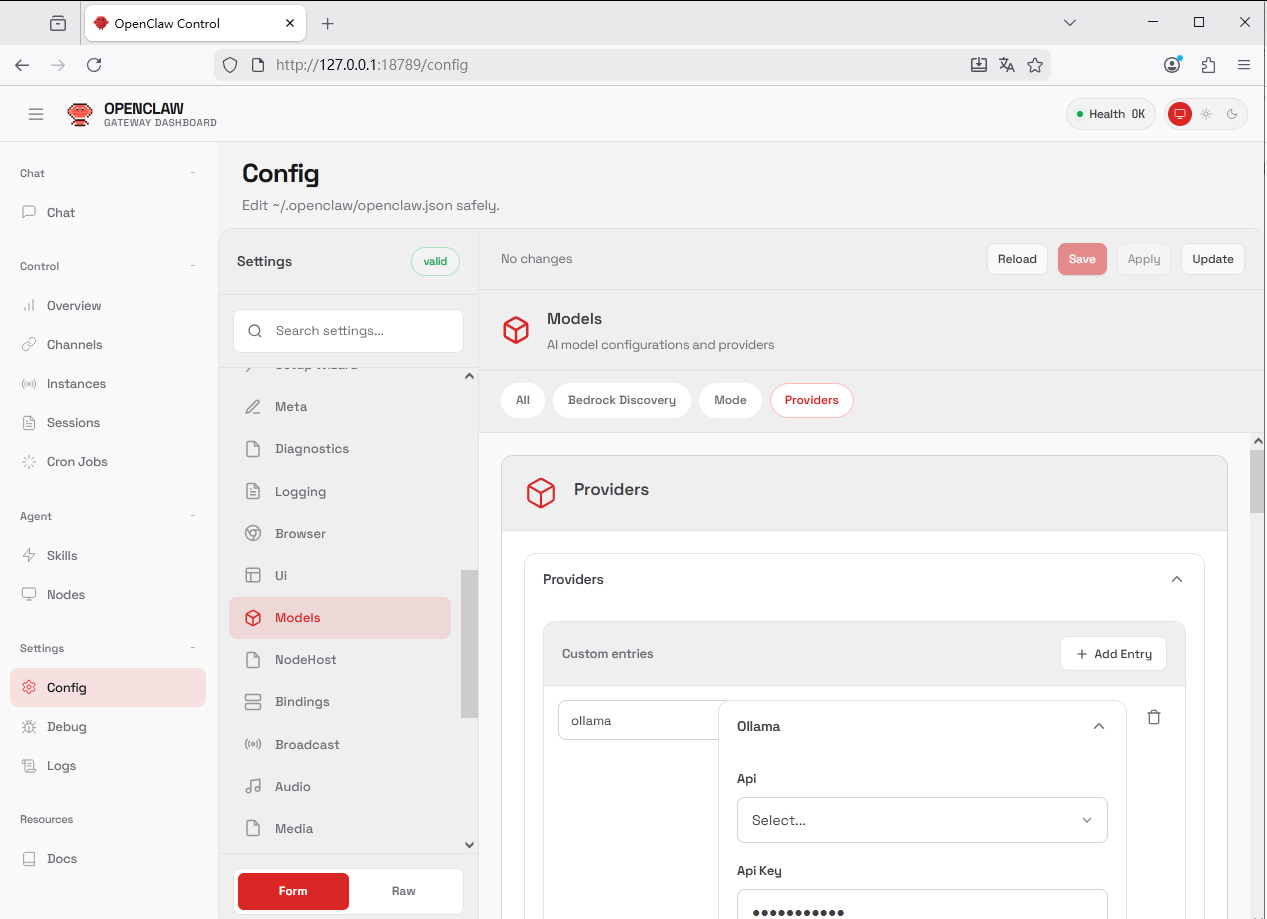Click the Meta pencil icon
The height and width of the screenshot is (919, 1267).
253,407
